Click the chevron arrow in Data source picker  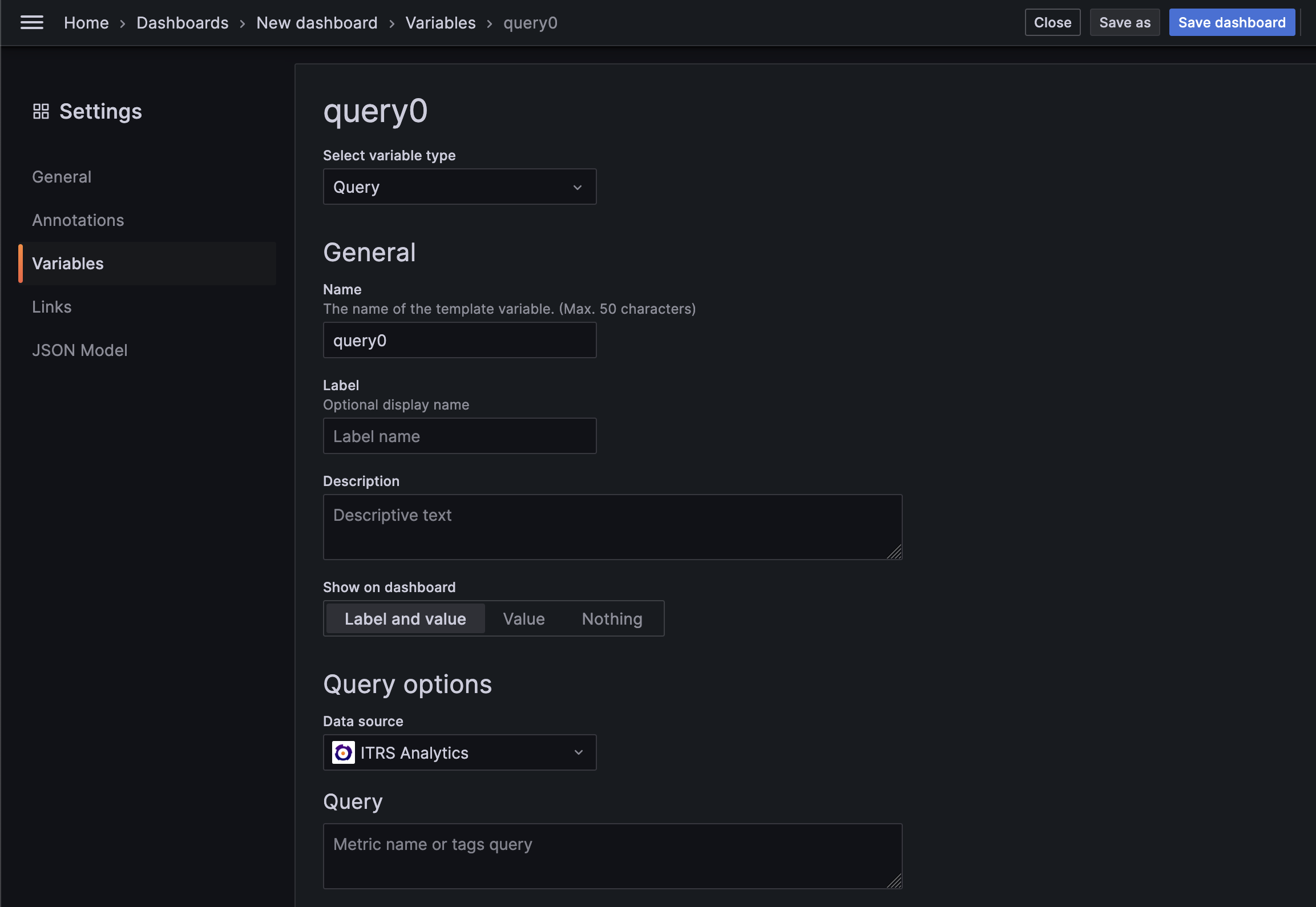point(579,752)
